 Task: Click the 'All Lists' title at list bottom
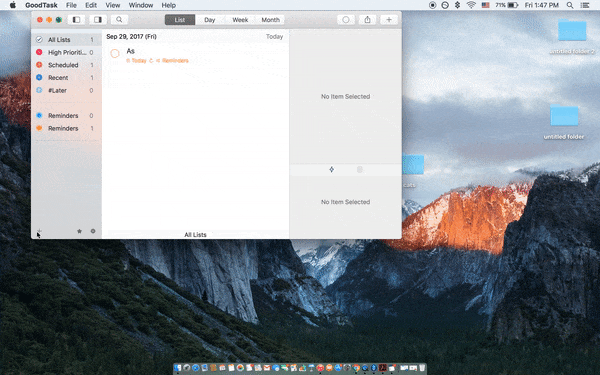[x=195, y=235]
